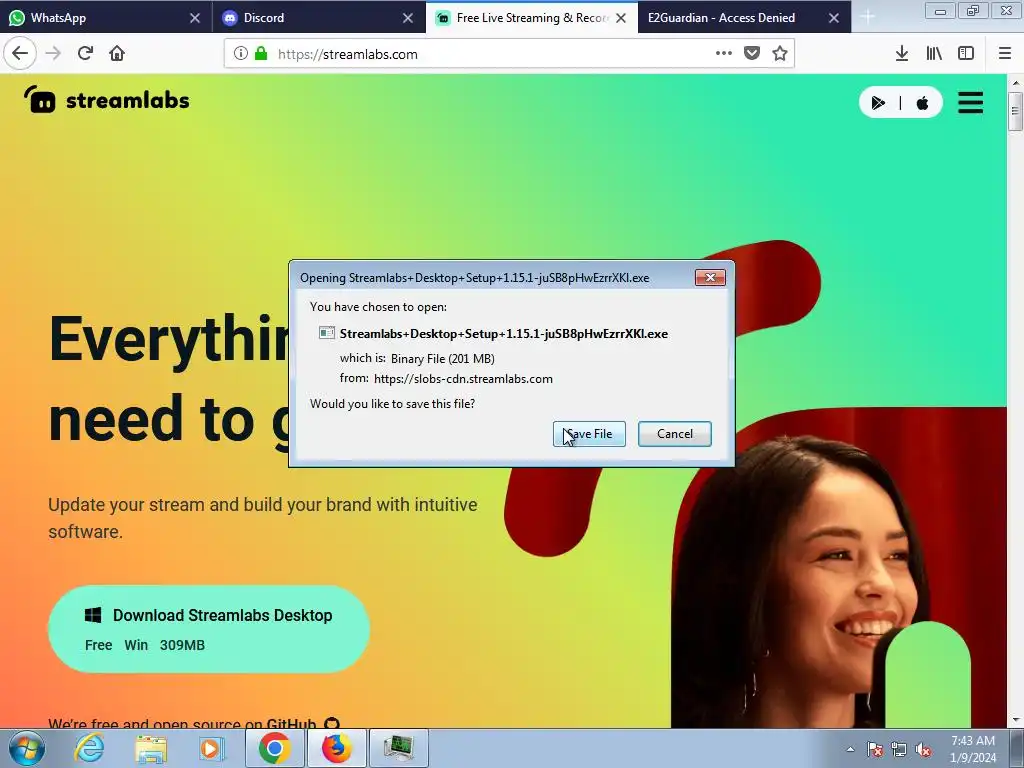Click the Streamlabs logo

coord(106,100)
